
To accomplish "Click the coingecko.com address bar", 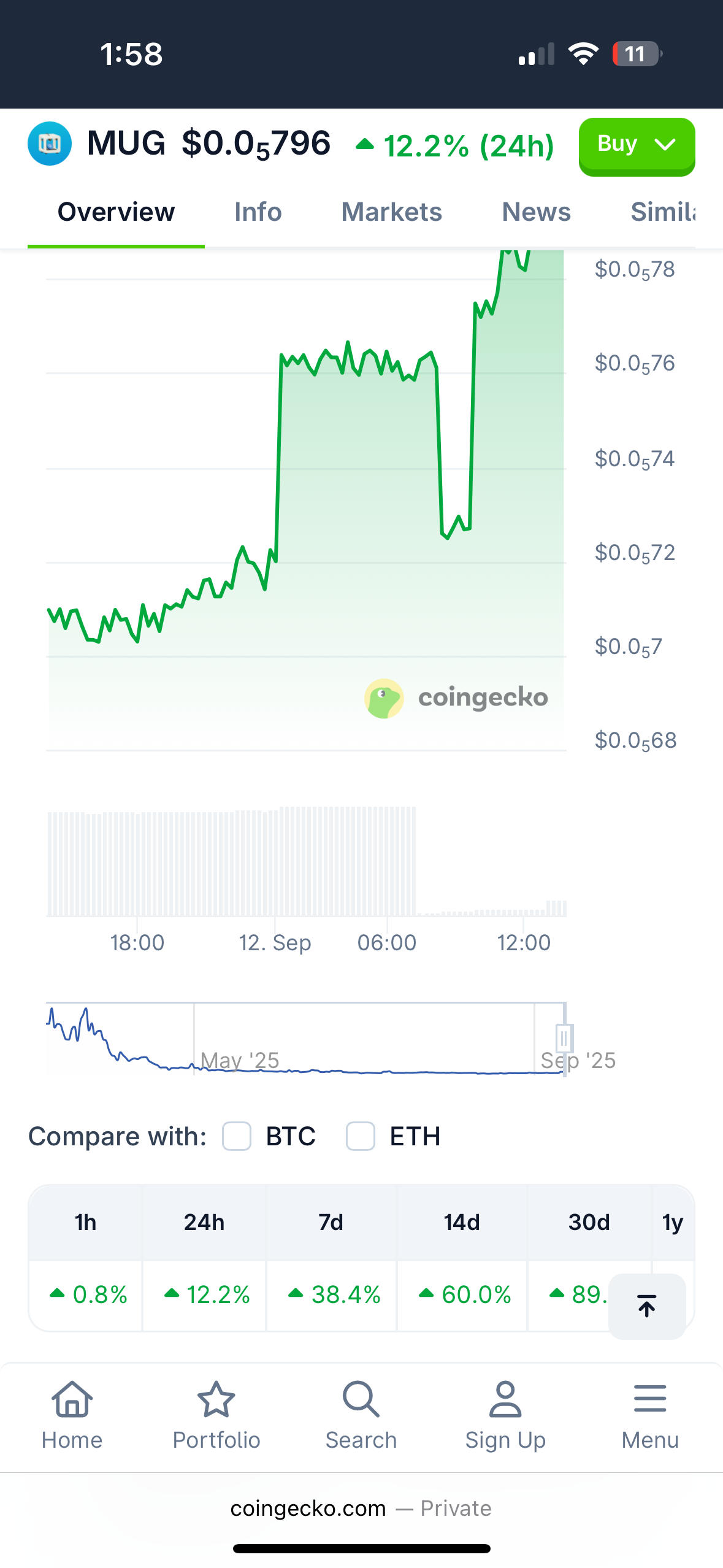I will click(x=361, y=1508).
